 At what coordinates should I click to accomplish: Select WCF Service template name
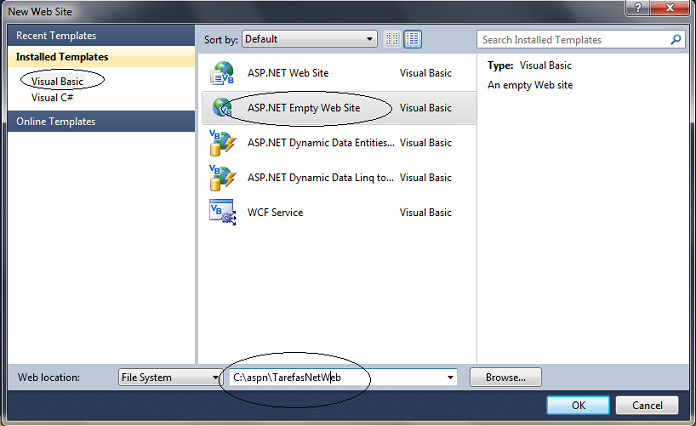pyautogui.click(x=275, y=213)
